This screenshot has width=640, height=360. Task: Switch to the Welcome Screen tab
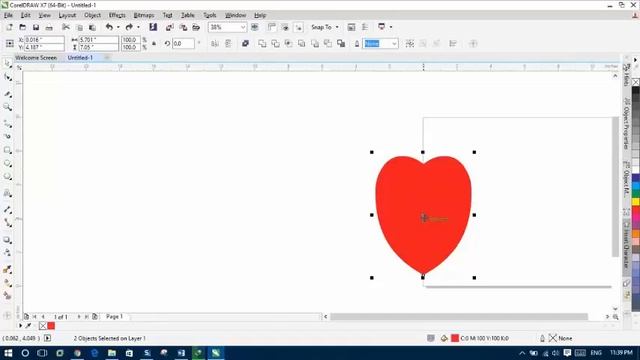point(36,58)
